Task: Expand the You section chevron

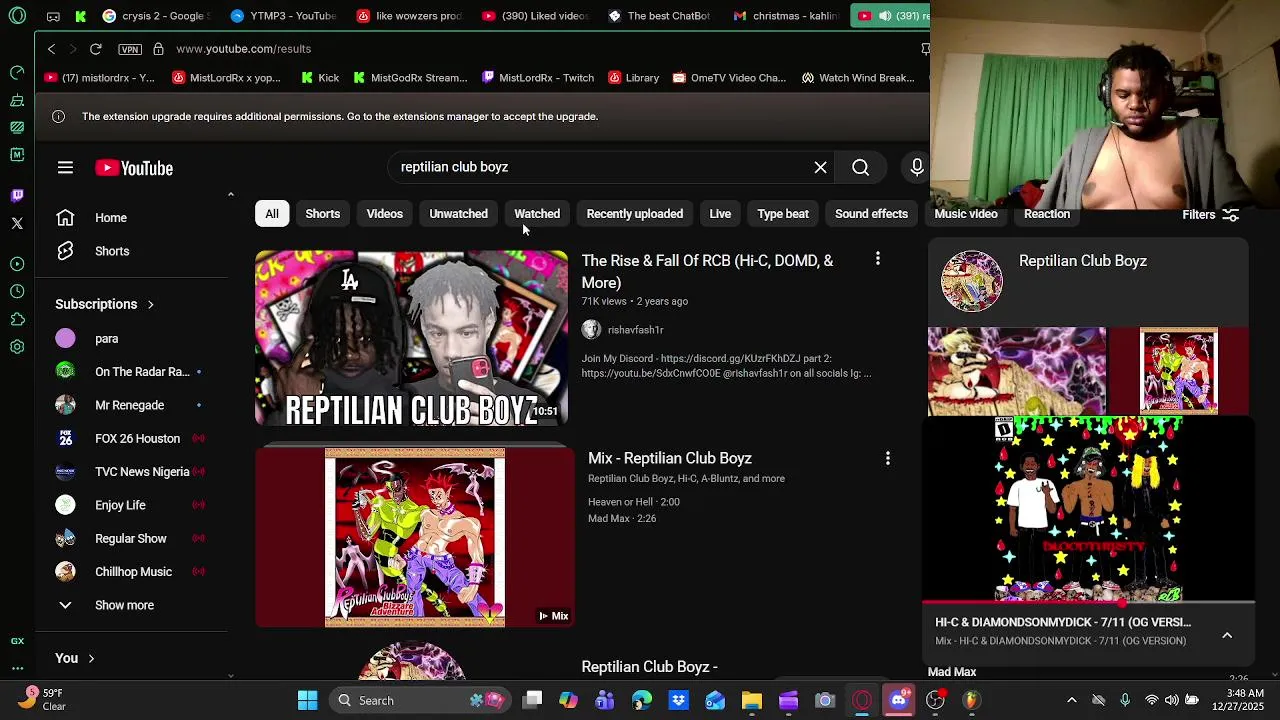Action: [x=91, y=658]
